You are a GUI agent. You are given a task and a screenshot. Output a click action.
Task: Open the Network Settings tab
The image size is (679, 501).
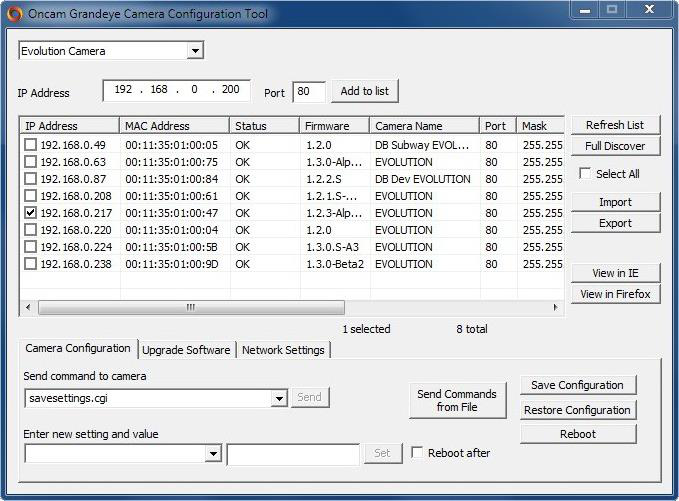click(283, 350)
